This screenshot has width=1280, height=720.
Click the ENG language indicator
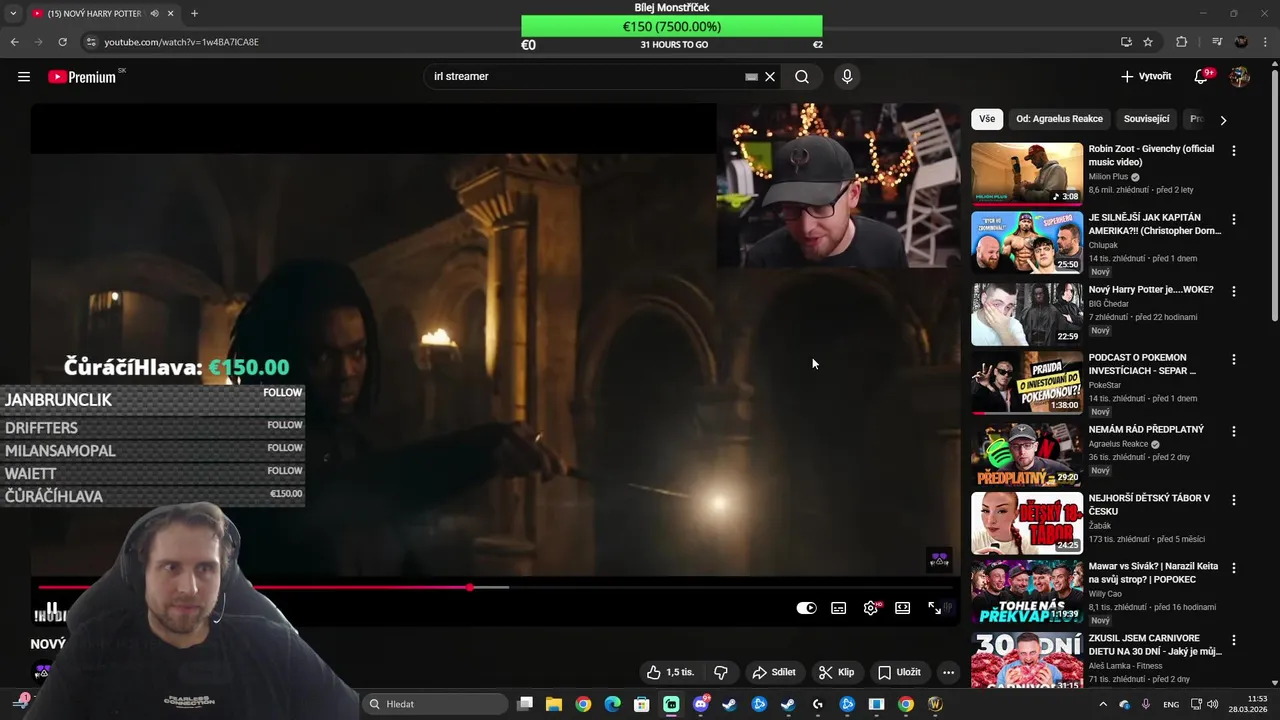1171,705
